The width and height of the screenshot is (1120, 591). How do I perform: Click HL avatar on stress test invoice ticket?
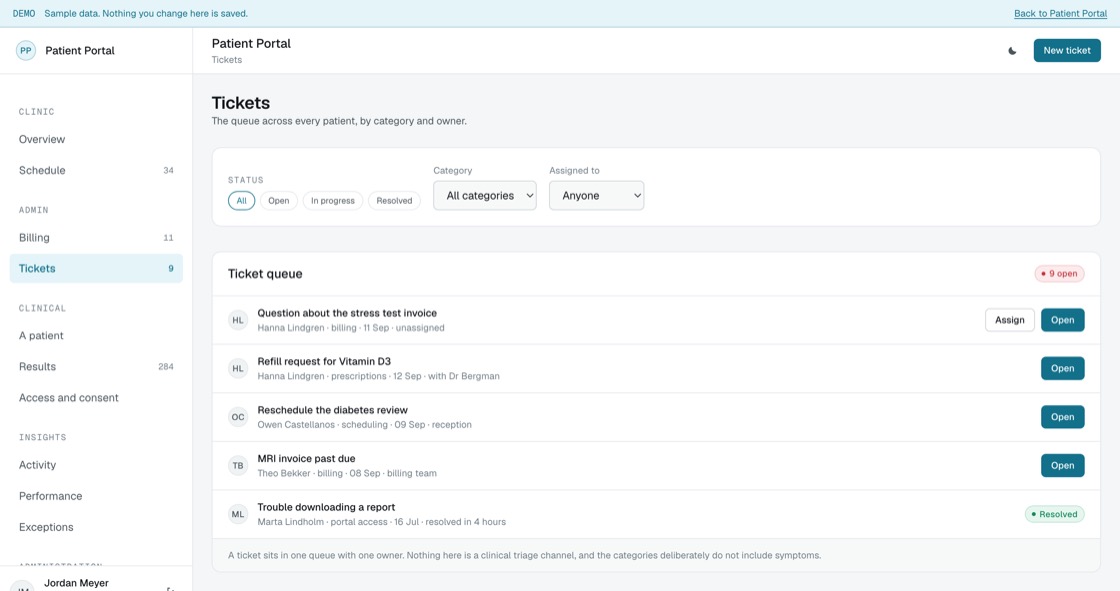pos(238,320)
